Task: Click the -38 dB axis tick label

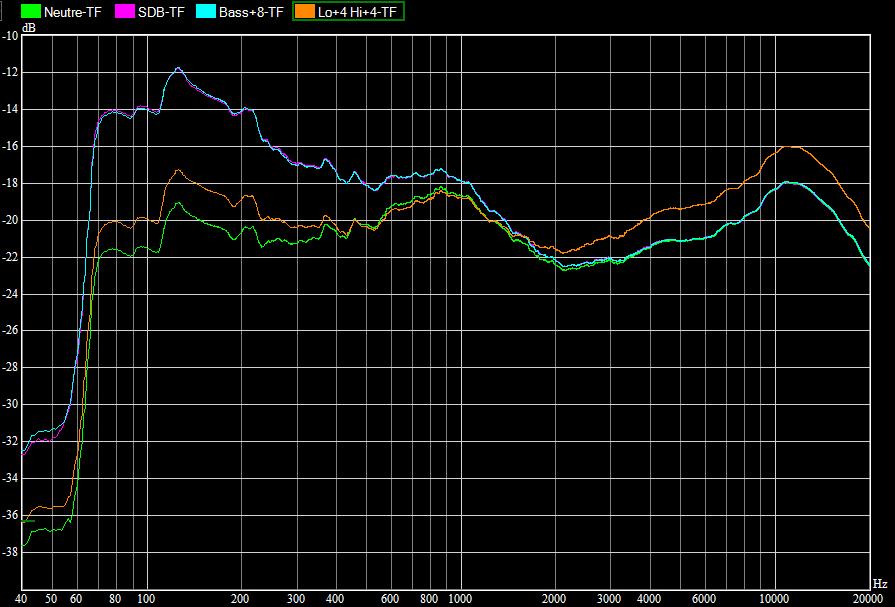Action: [x=10, y=552]
